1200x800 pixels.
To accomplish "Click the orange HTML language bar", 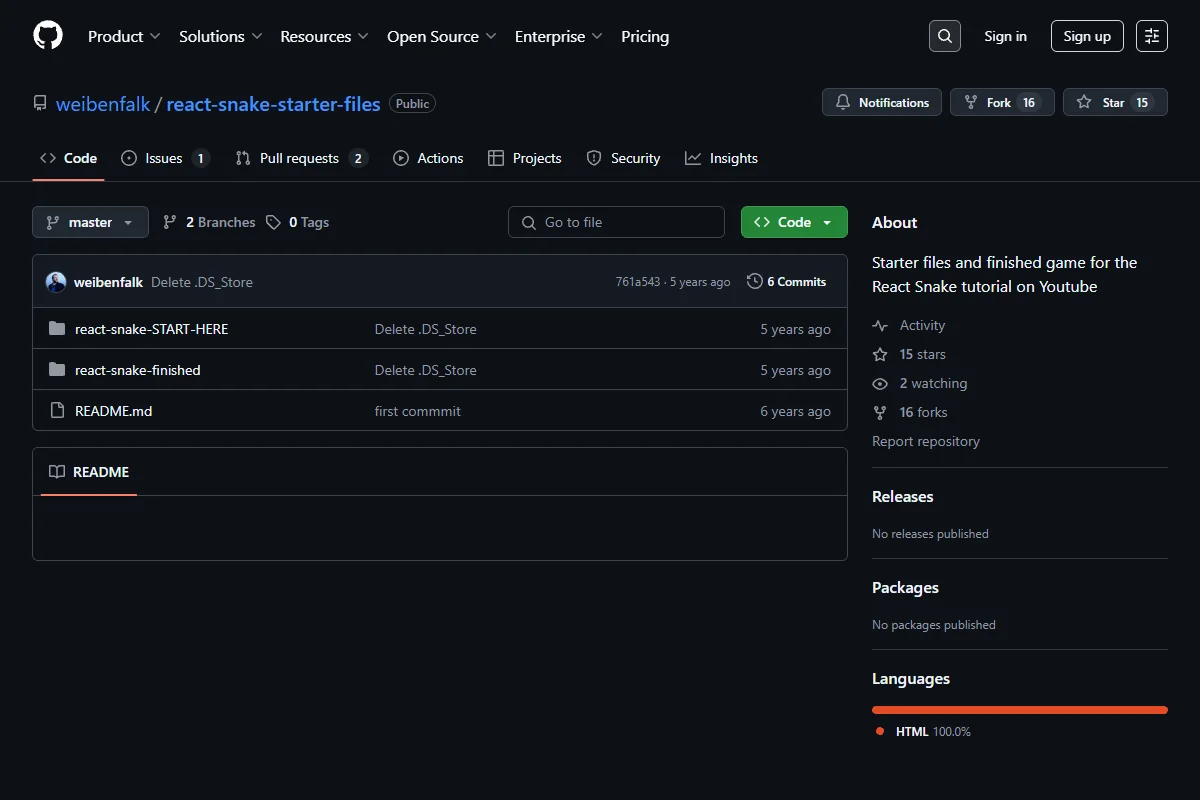I will tap(1020, 710).
